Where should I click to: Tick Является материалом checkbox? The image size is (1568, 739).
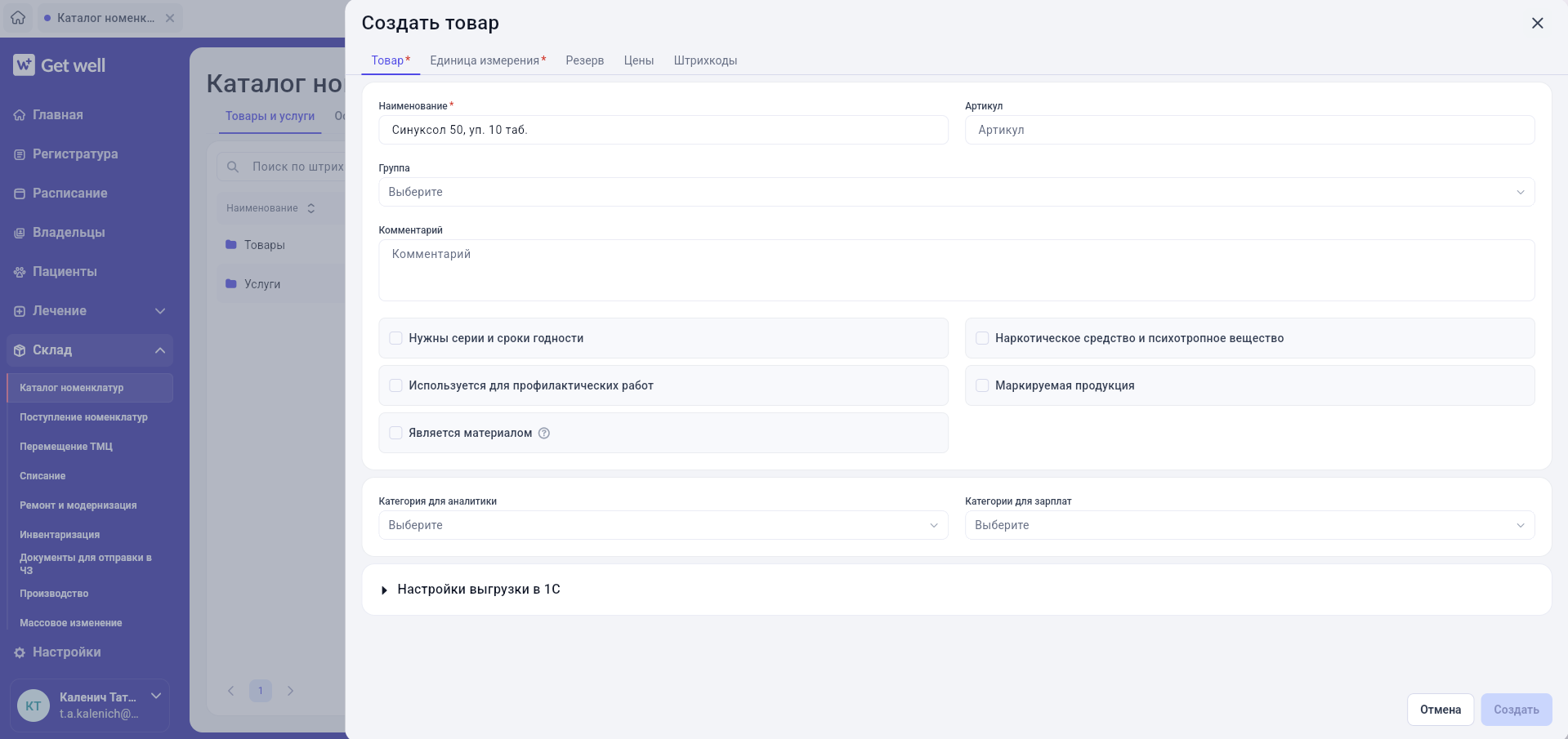(x=396, y=433)
